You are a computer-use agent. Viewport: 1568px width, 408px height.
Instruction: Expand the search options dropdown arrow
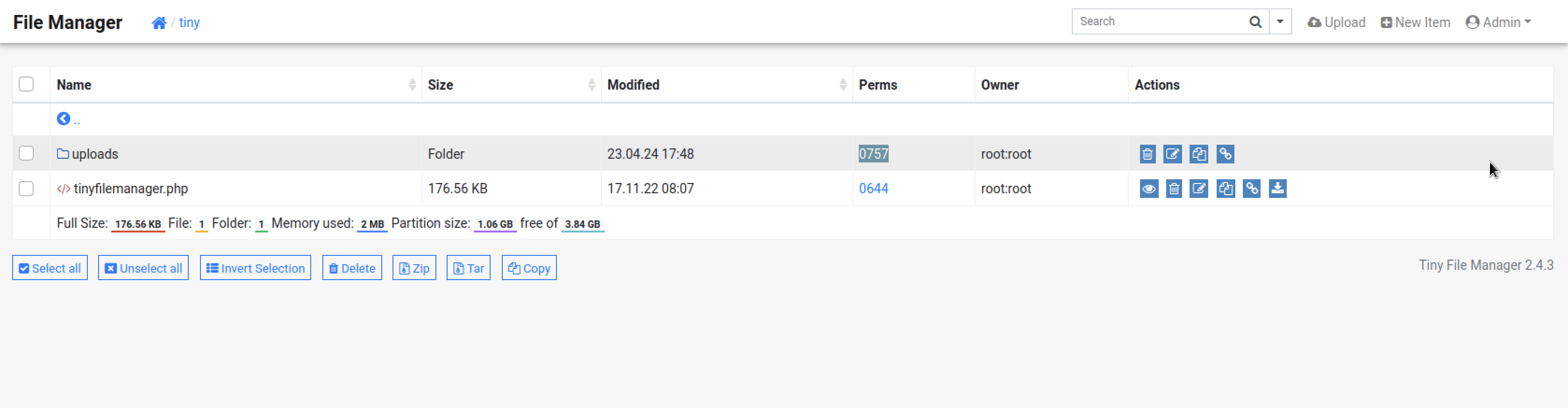coord(1280,22)
